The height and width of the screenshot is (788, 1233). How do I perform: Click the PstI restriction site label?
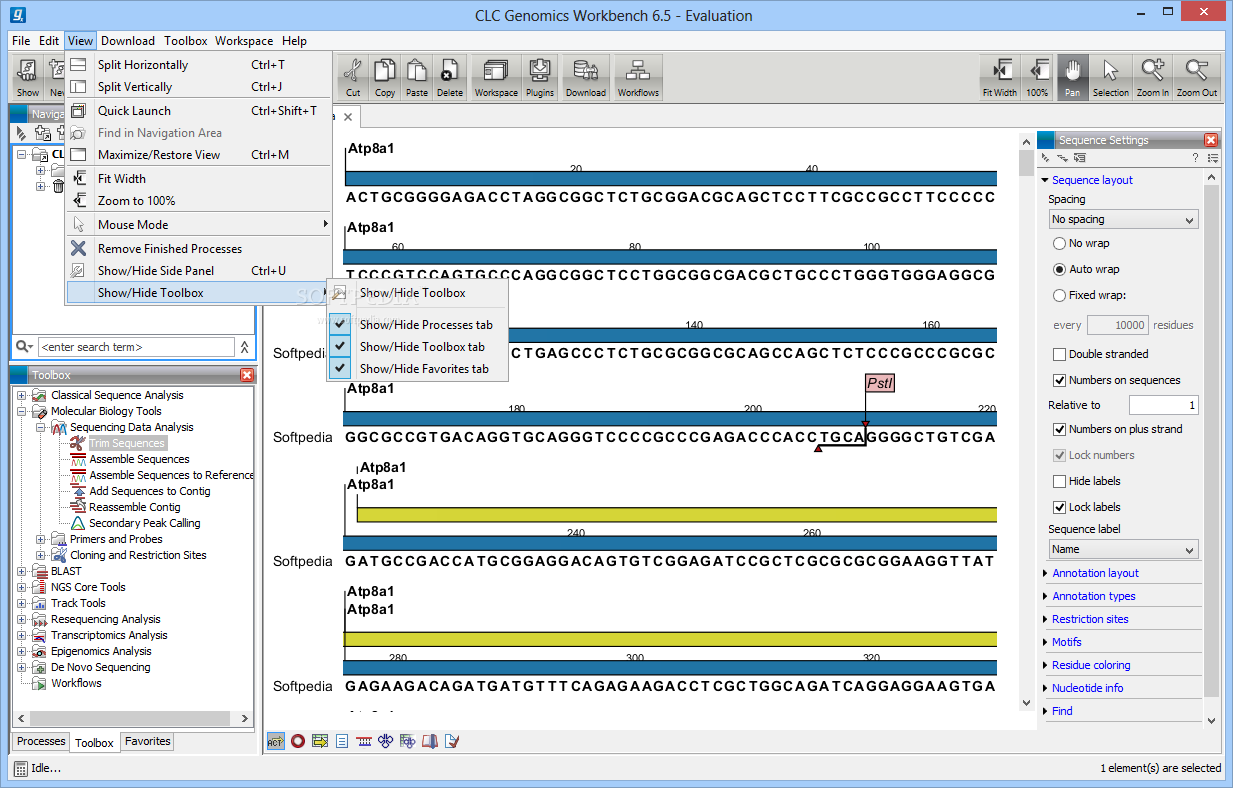pos(880,383)
